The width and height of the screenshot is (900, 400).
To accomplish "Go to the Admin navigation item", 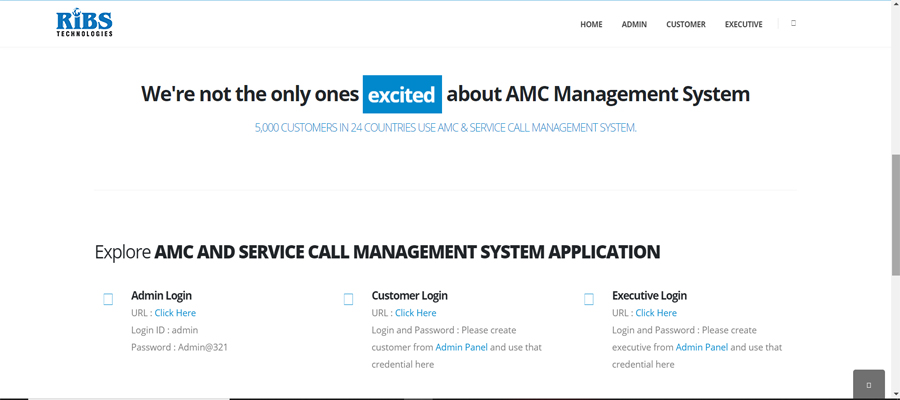I will 634,24.
